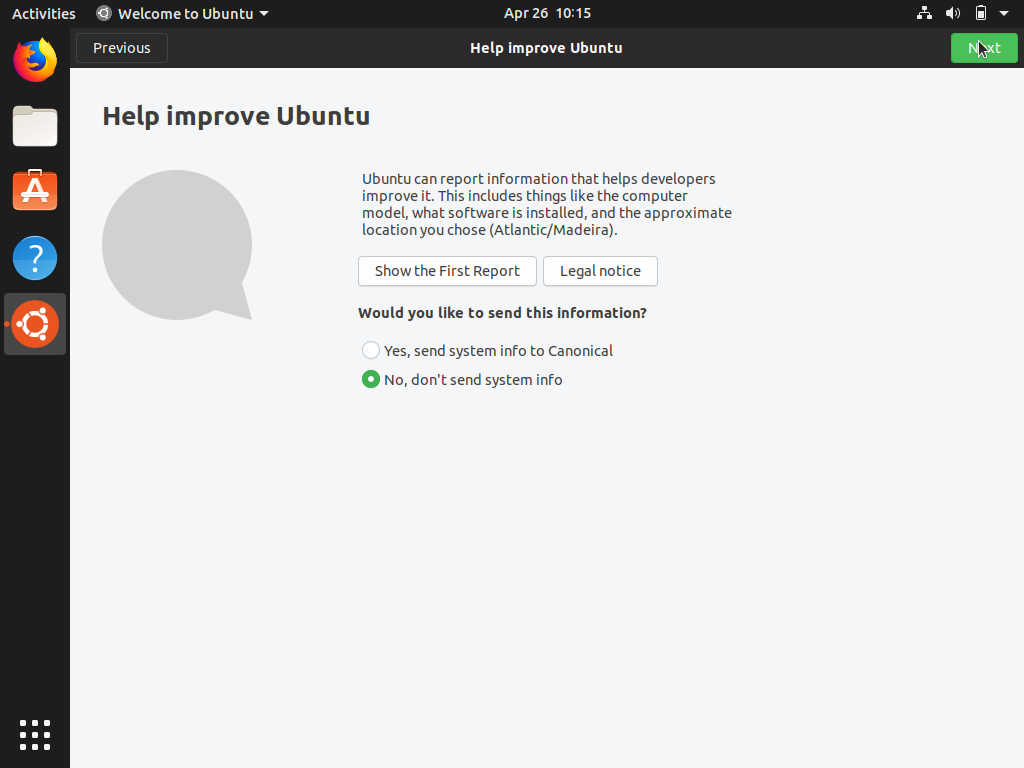Click the Welcome to Ubuntu dock icon
The height and width of the screenshot is (768, 1024).
tap(35, 324)
